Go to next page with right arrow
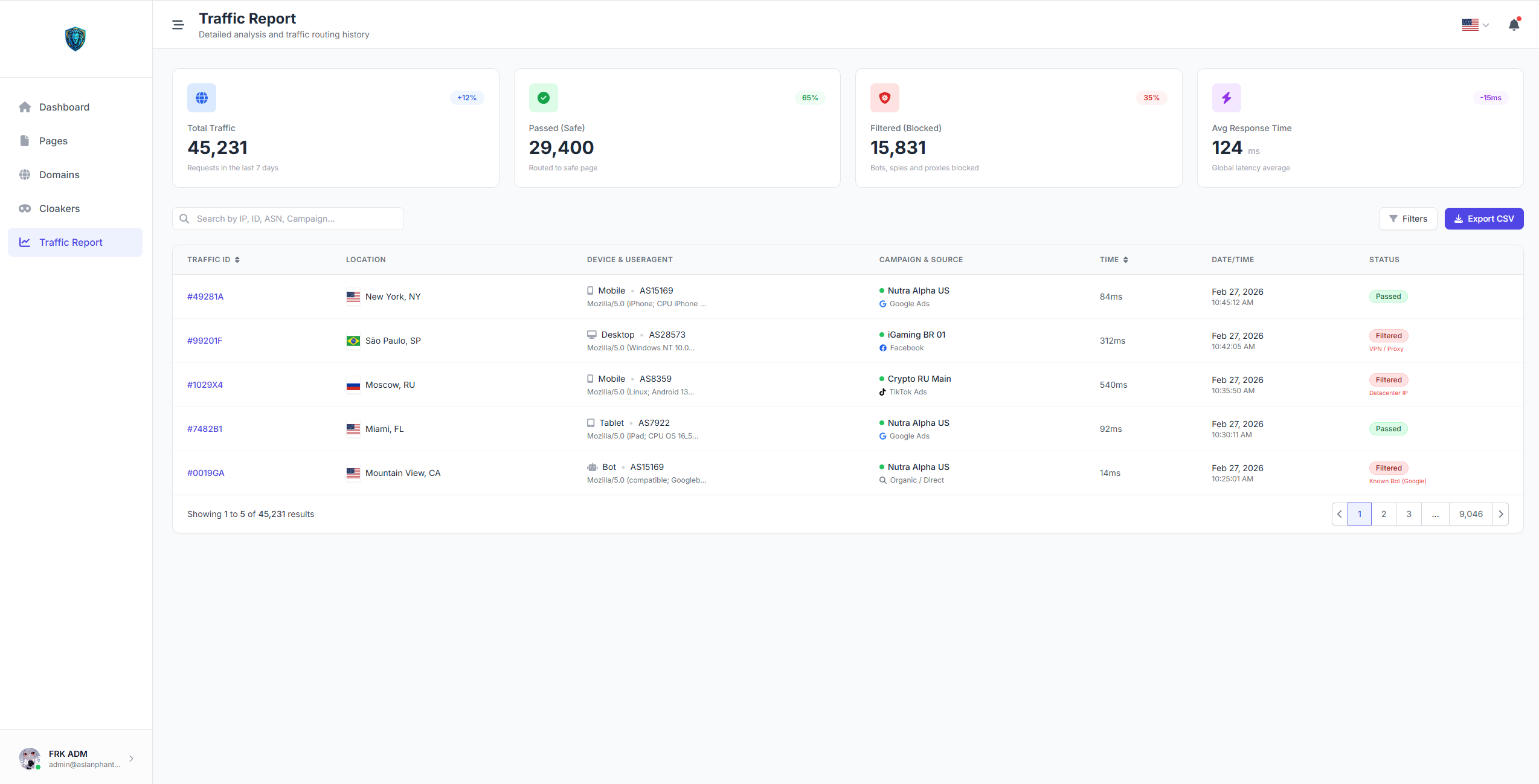1539x784 pixels. click(1500, 514)
